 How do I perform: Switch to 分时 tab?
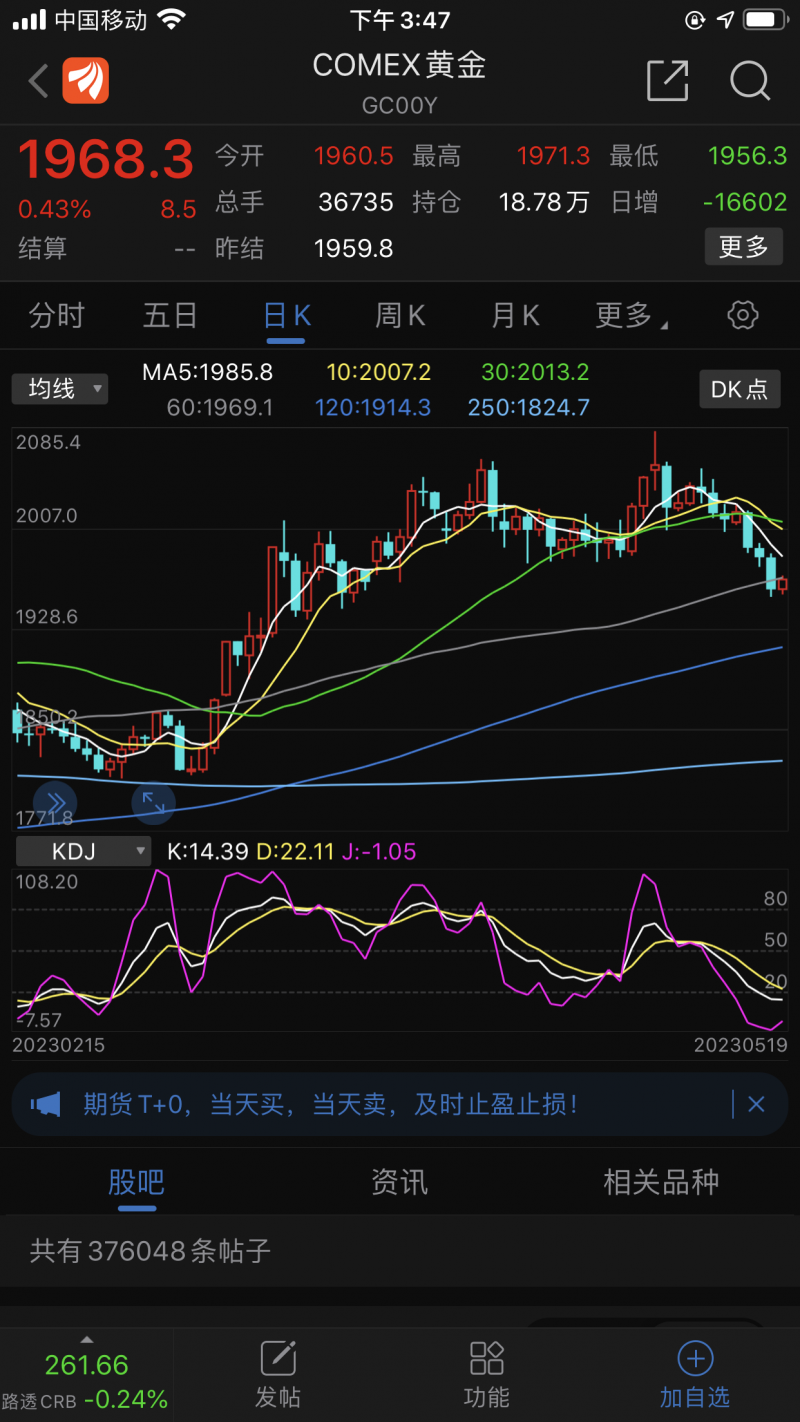point(57,316)
